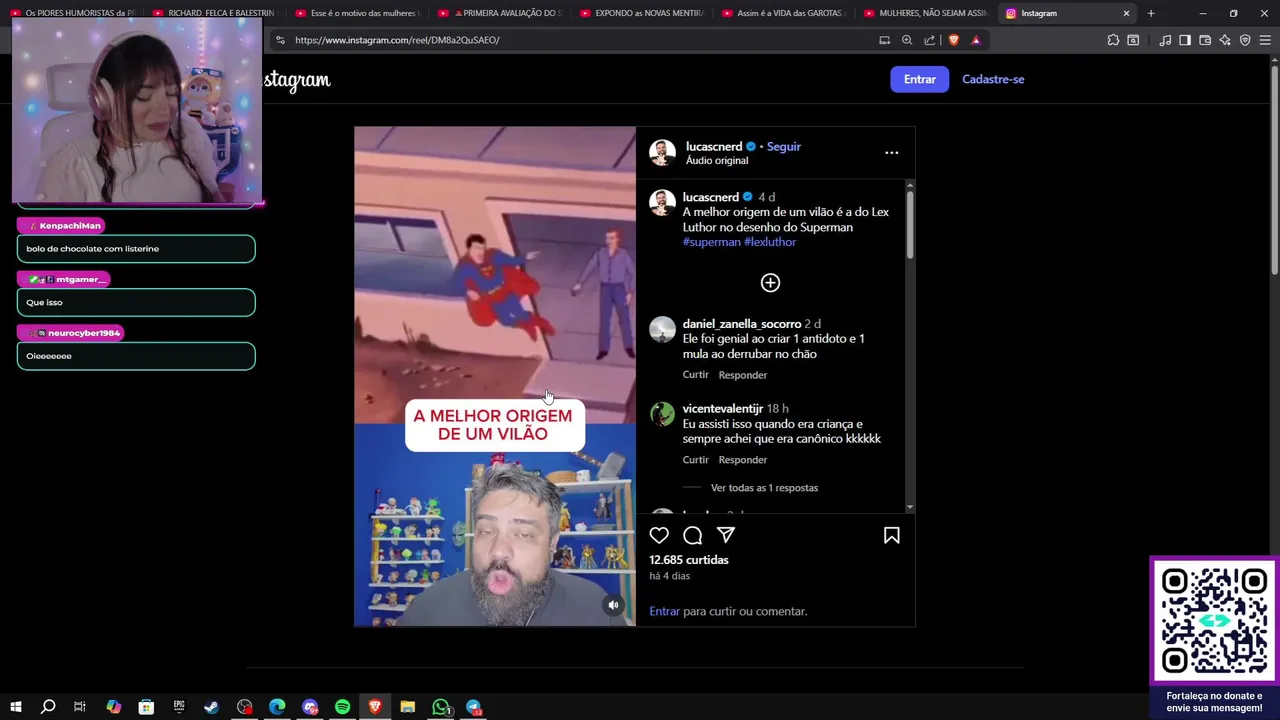Open Telegram from the taskbar

coord(474,707)
